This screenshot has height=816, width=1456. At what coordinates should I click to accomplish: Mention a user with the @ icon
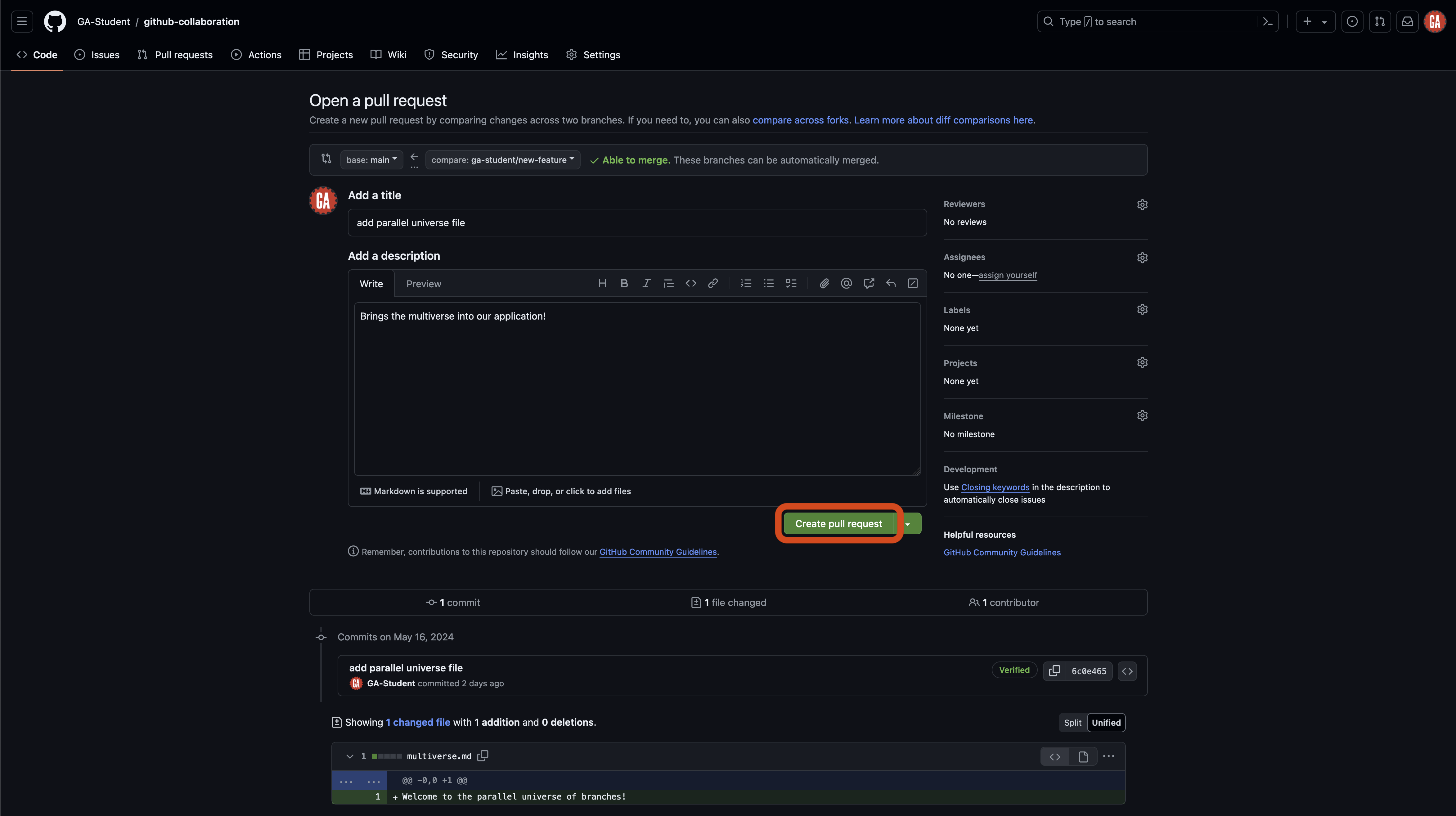click(846, 283)
